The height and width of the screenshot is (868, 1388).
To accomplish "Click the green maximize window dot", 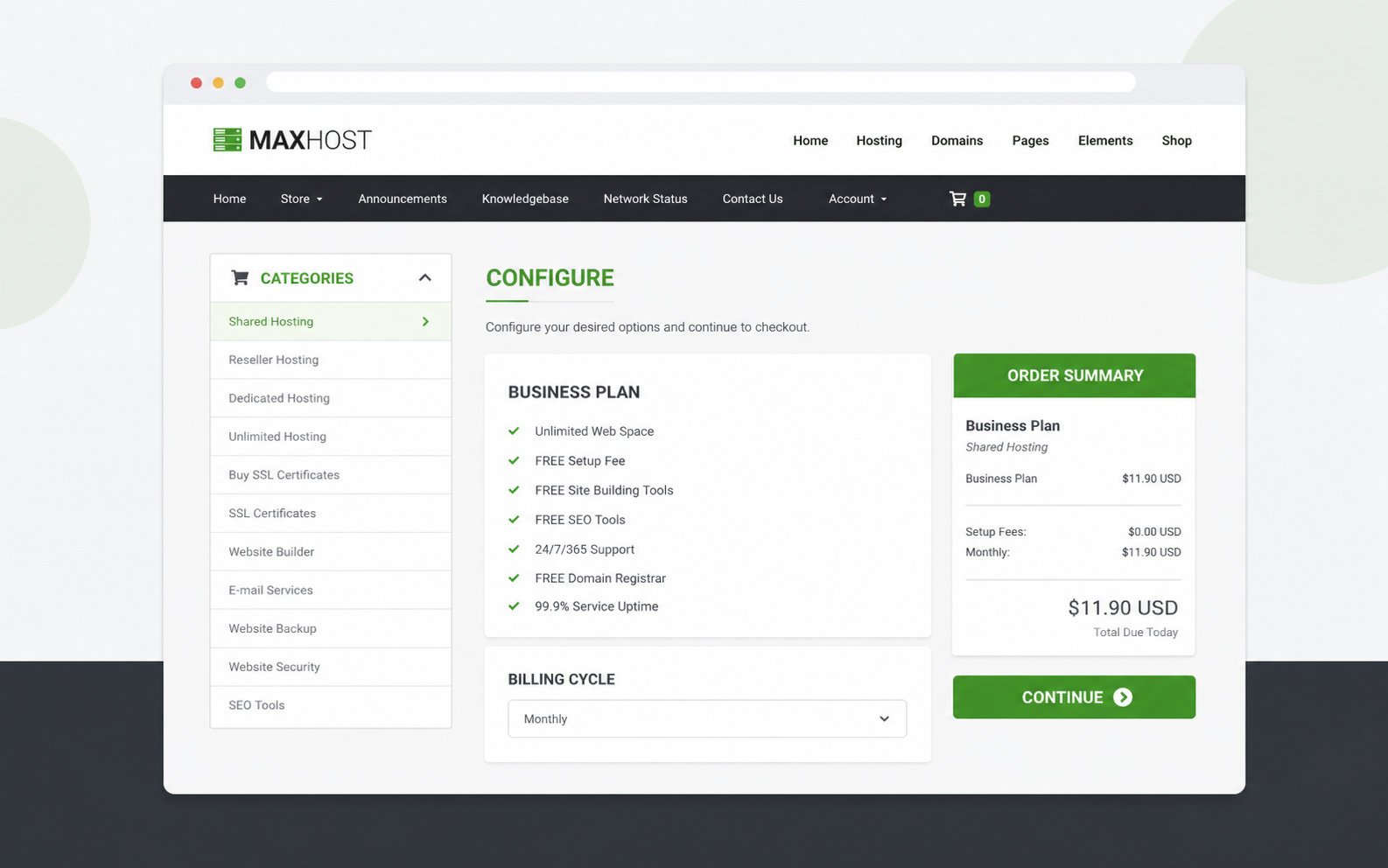I will [x=240, y=83].
